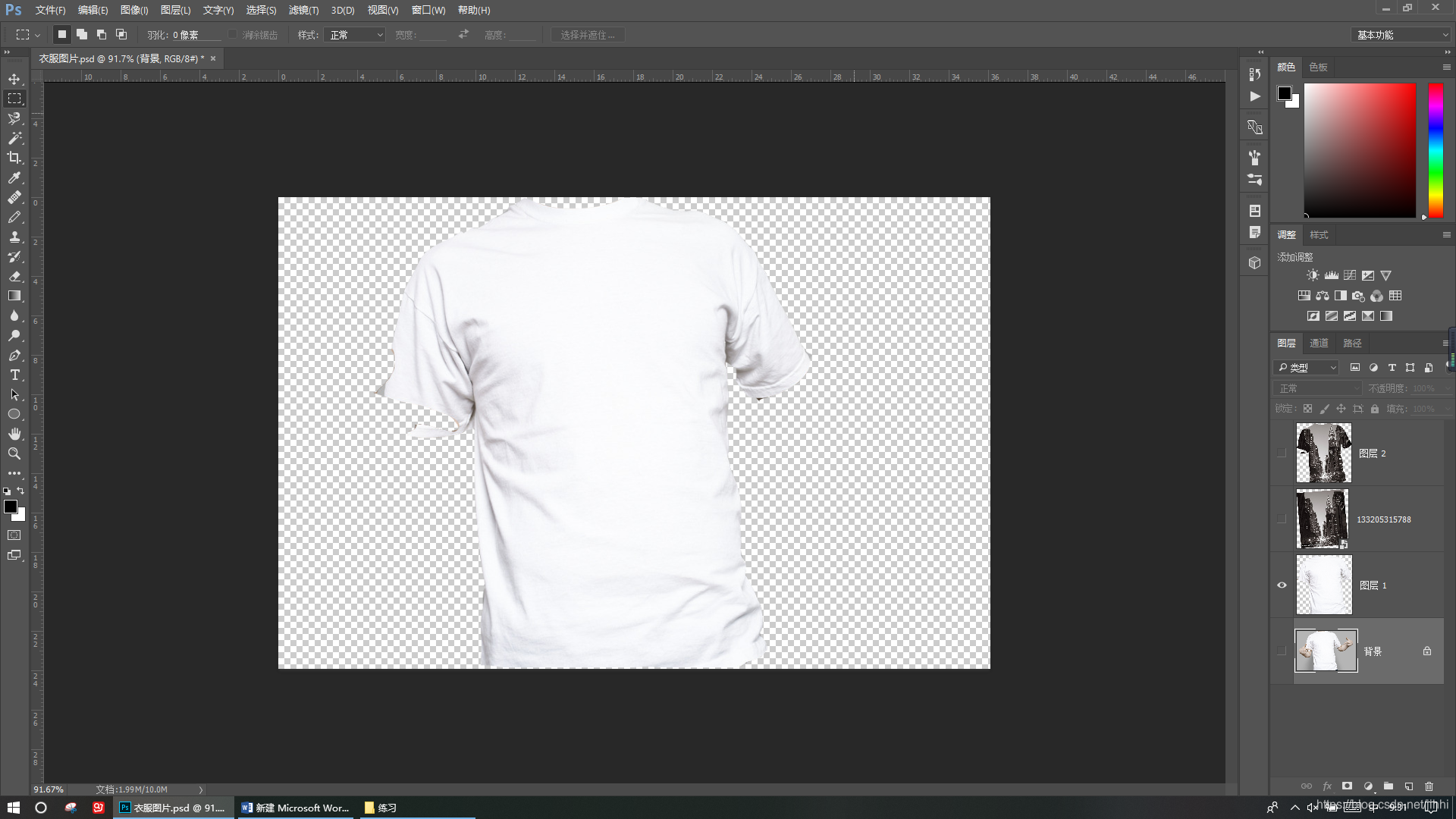The image size is (1456, 819).
Task: Select the Gradient tool
Action: coord(14,296)
